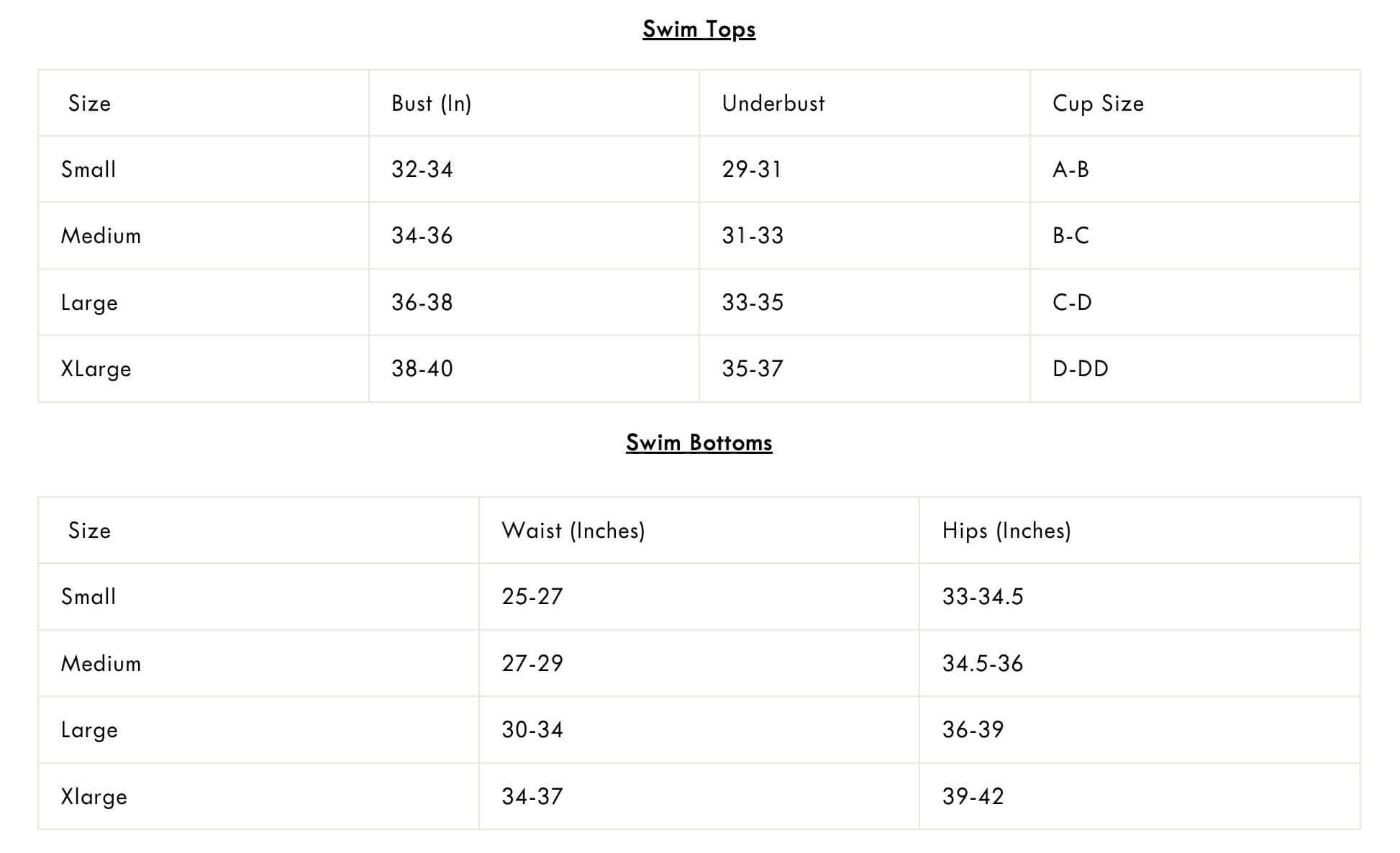Click the 34-37 waist cell
This screenshot has height=853, width=1400.
click(532, 797)
